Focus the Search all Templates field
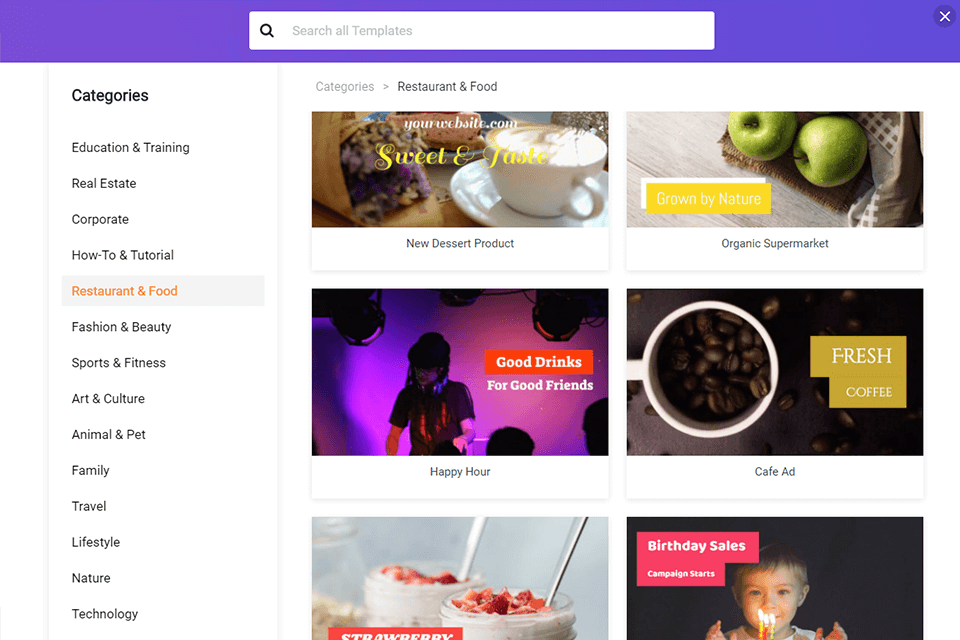 [x=481, y=31]
